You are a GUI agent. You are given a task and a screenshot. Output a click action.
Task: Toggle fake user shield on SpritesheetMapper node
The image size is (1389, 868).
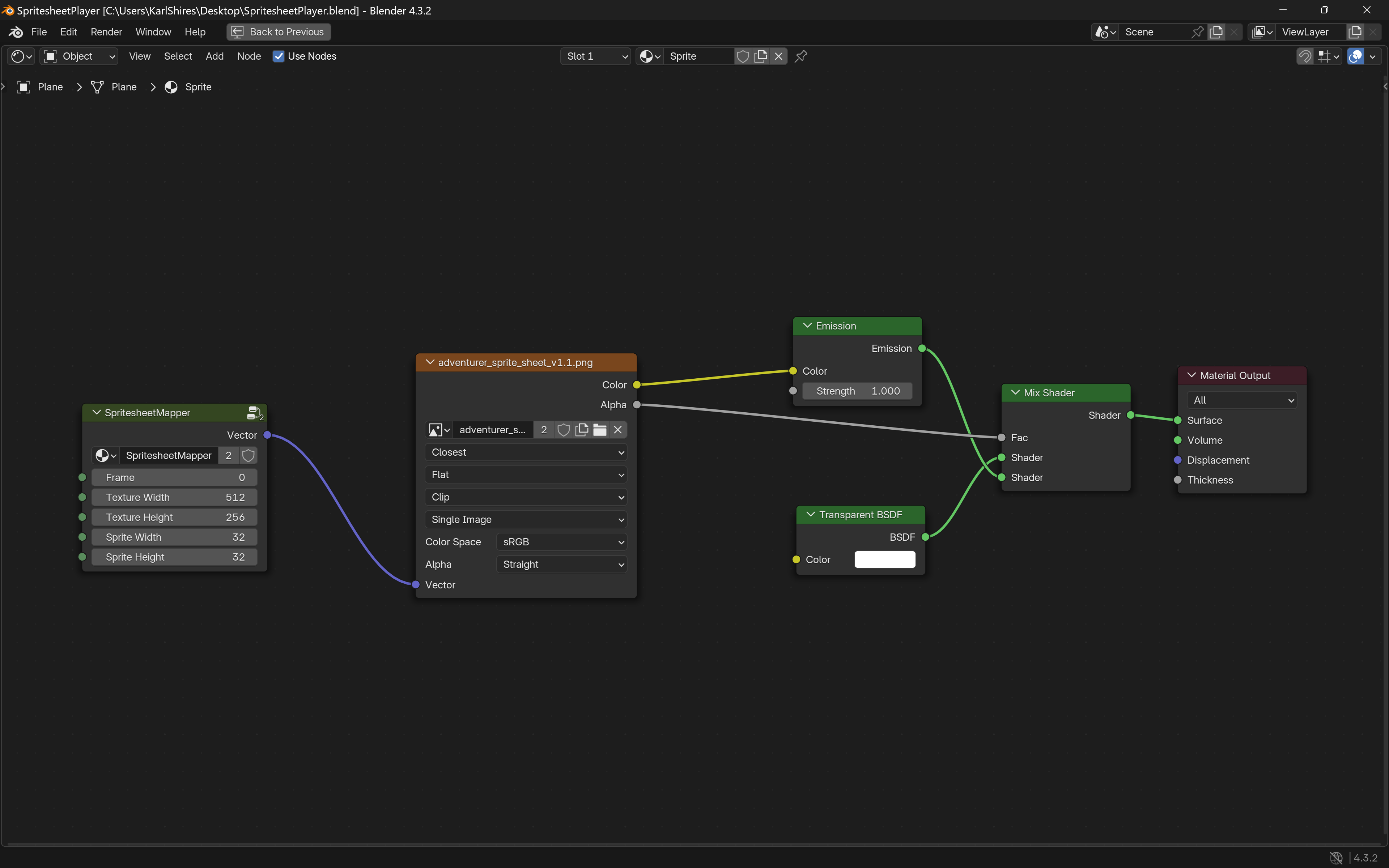click(x=248, y=455)
